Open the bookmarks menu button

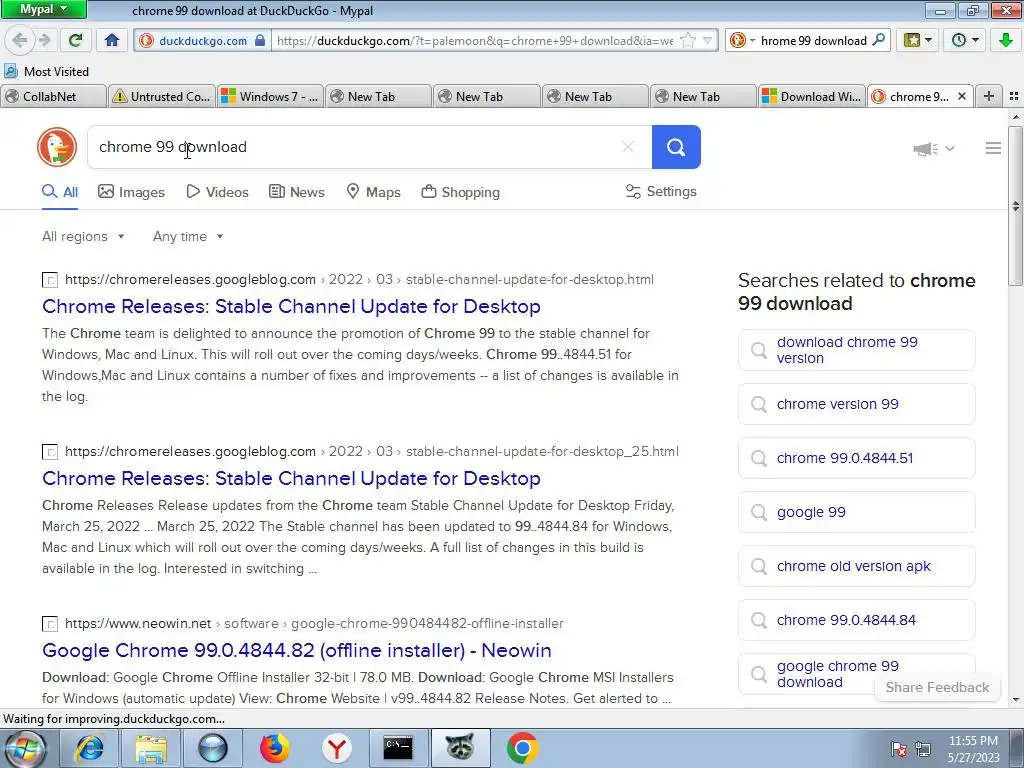918,40
